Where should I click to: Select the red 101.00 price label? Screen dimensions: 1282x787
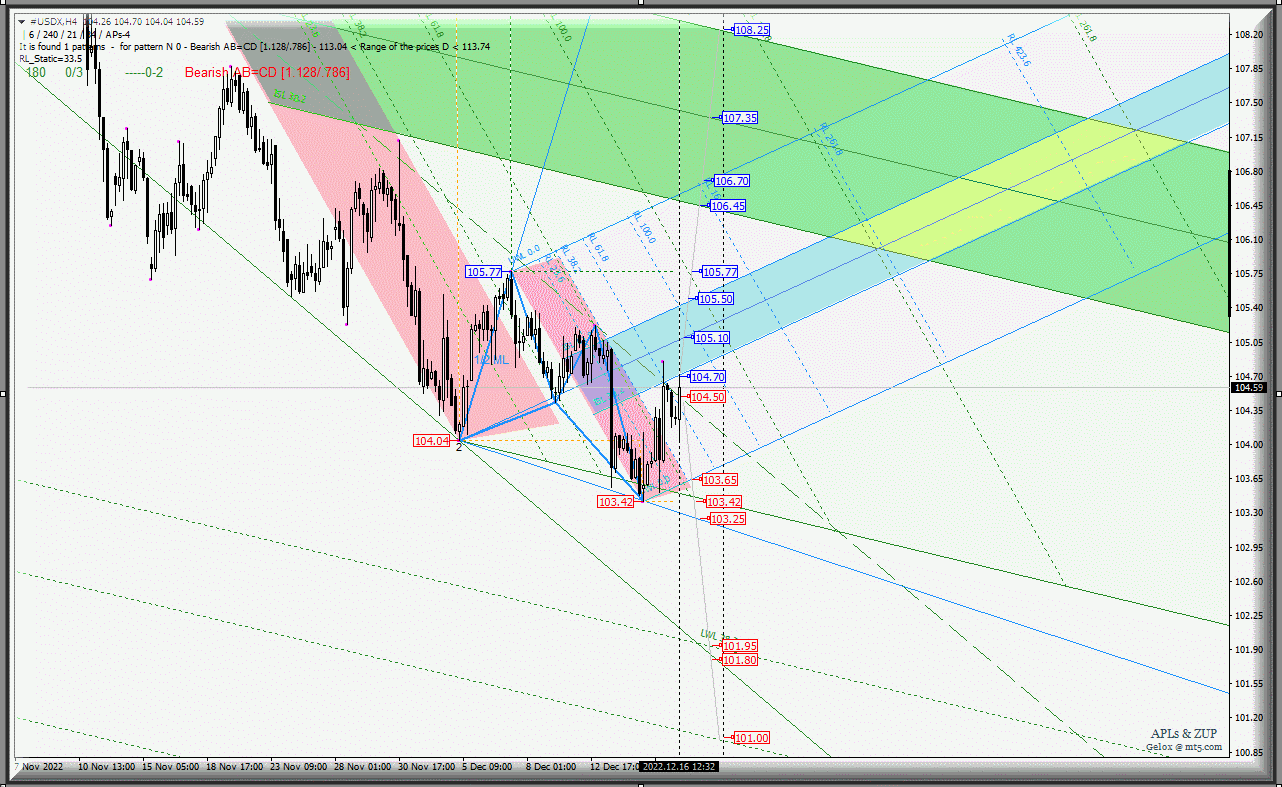[x=751, y=738]
